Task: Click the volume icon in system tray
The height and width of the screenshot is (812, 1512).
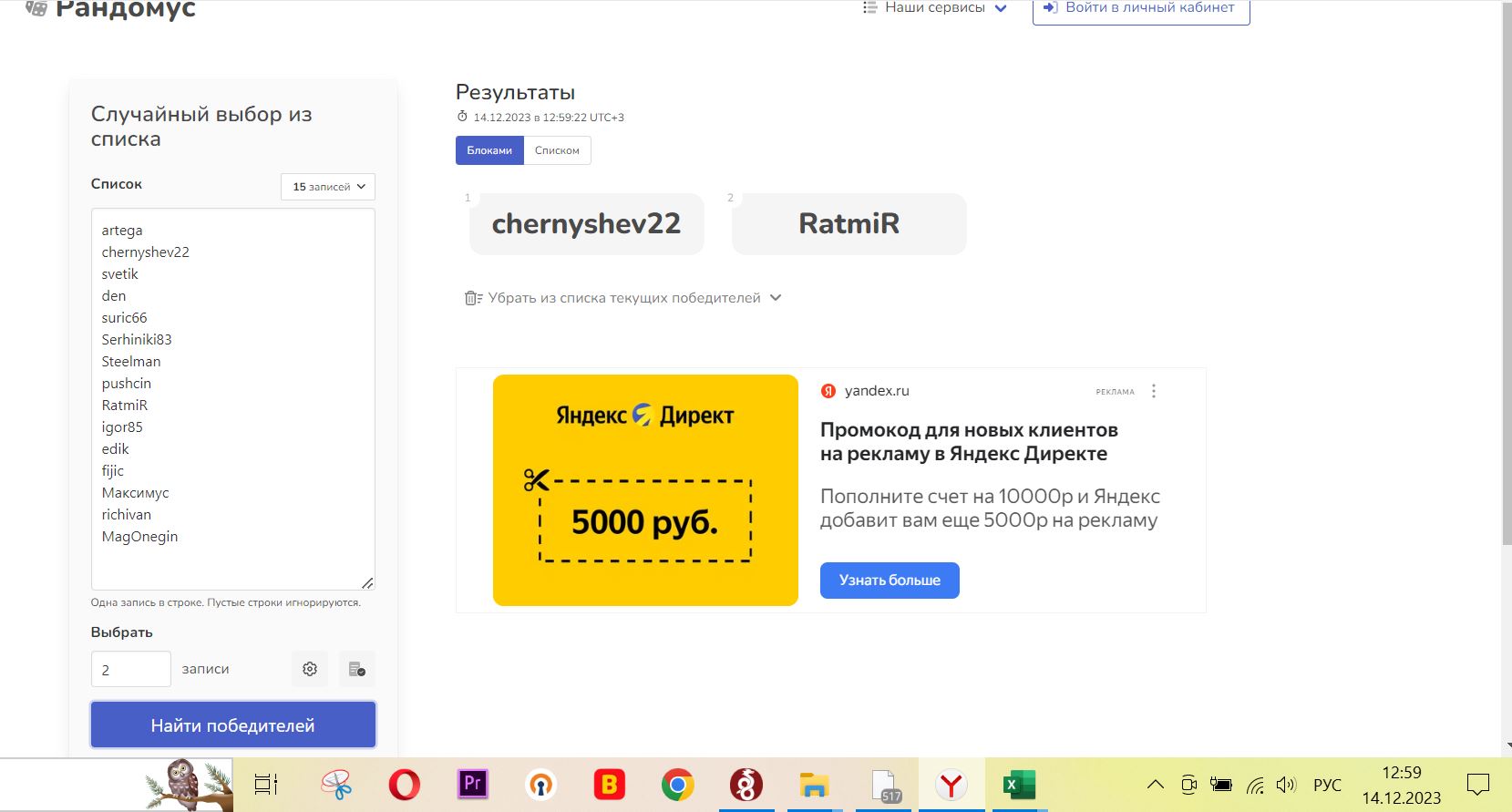Action: [1286, 785]
